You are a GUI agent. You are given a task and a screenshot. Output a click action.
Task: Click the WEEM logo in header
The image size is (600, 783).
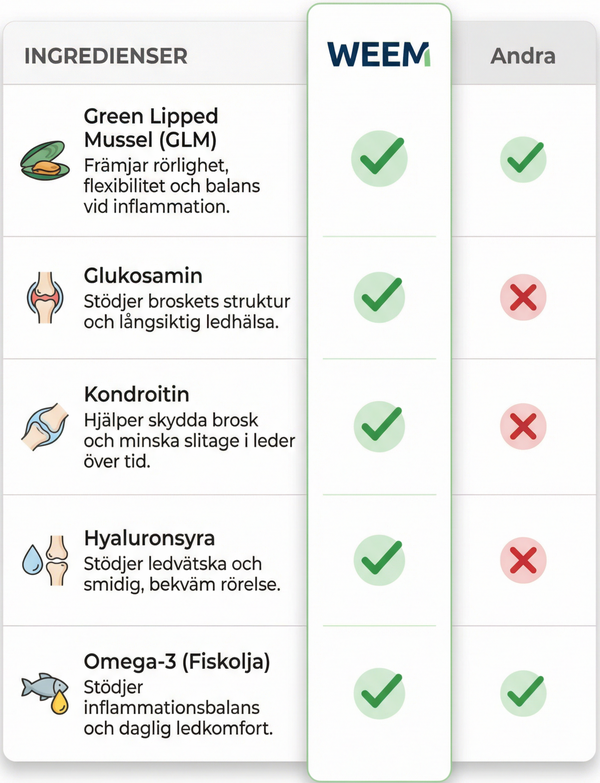379,54
